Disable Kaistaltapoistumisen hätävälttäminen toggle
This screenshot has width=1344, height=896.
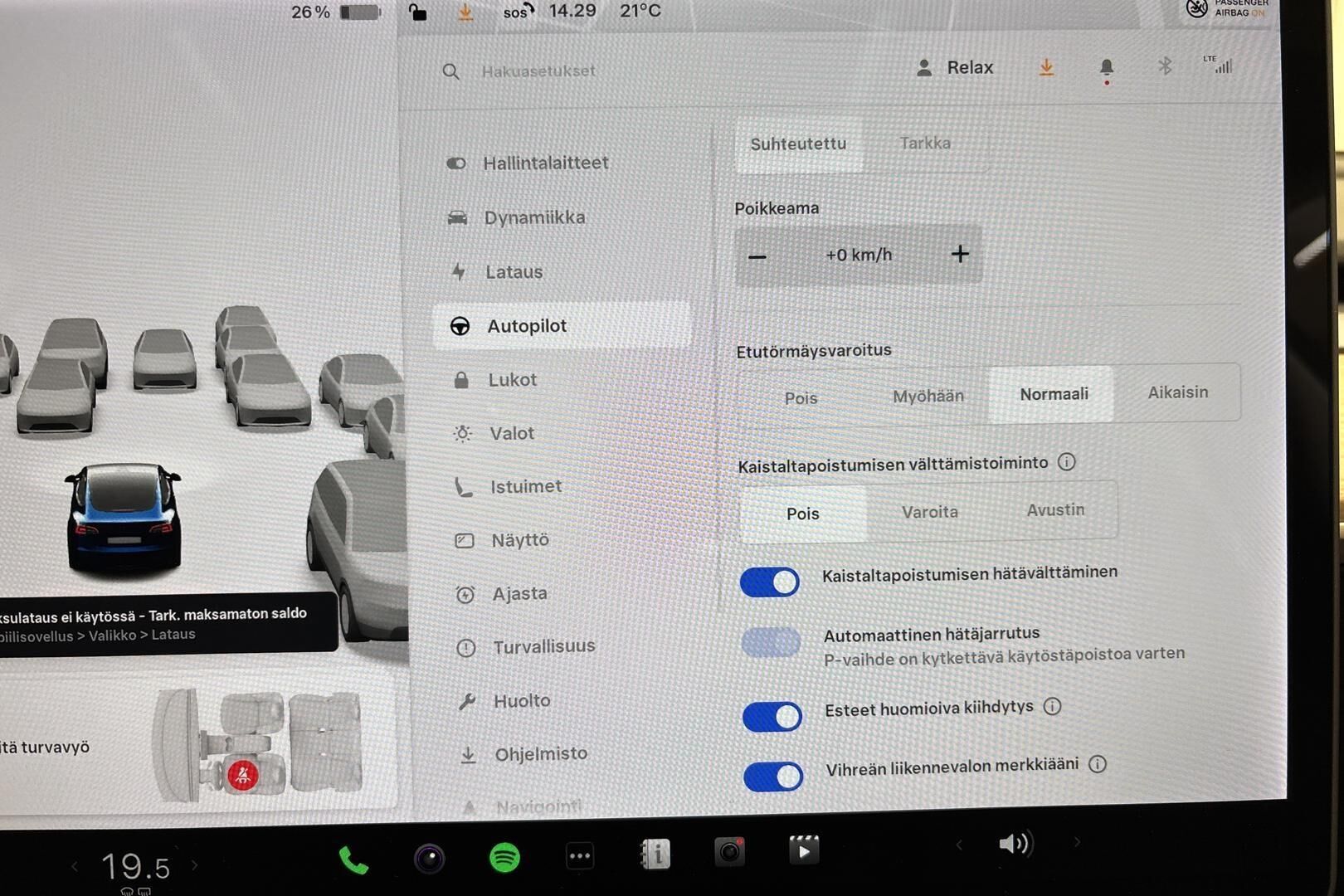770,582
